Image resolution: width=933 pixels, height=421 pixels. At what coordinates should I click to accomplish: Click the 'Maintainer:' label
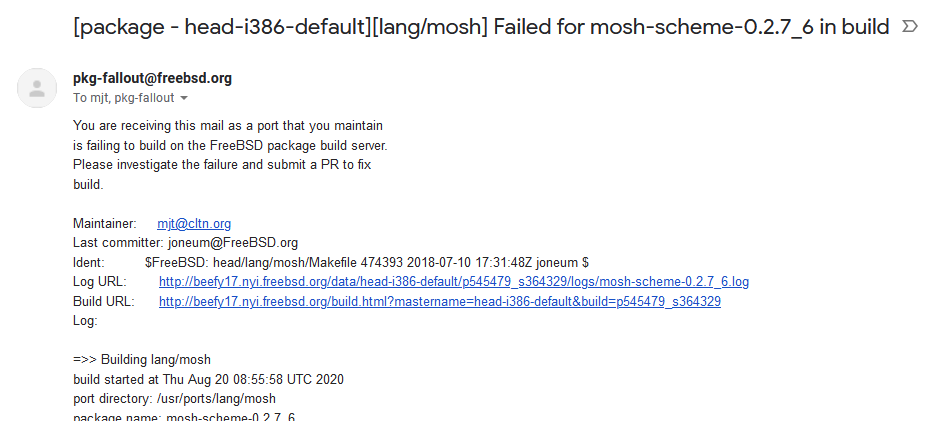[x=105, y=224]
